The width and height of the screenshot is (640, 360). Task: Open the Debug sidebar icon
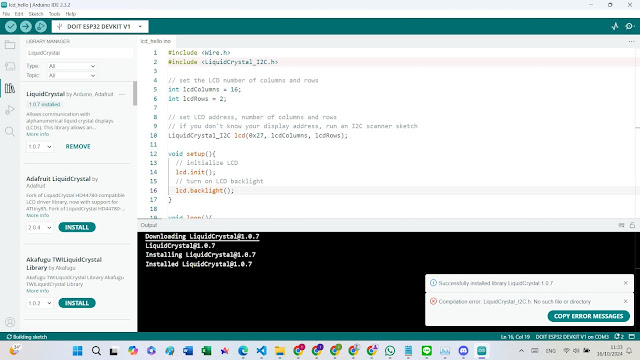(10, 110)
